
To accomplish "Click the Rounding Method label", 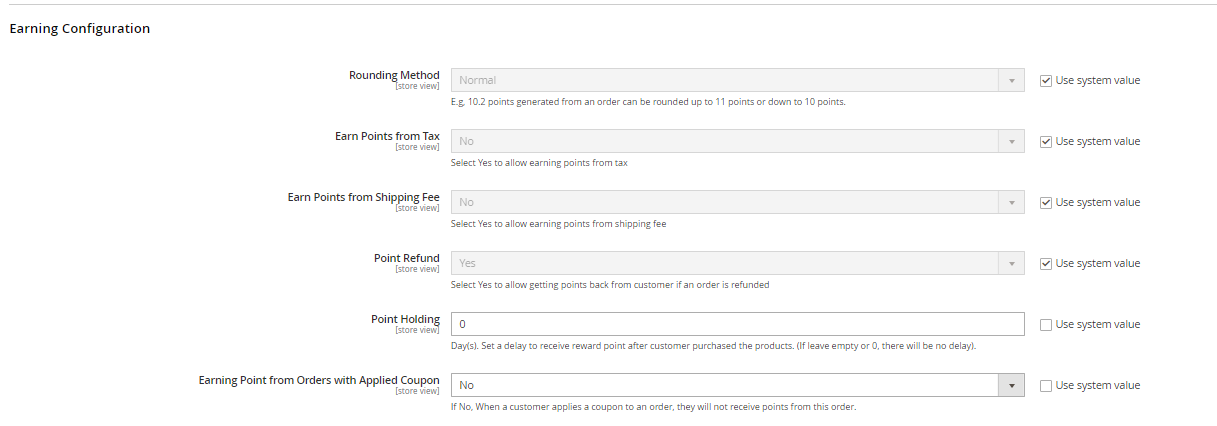I will 394,75.
